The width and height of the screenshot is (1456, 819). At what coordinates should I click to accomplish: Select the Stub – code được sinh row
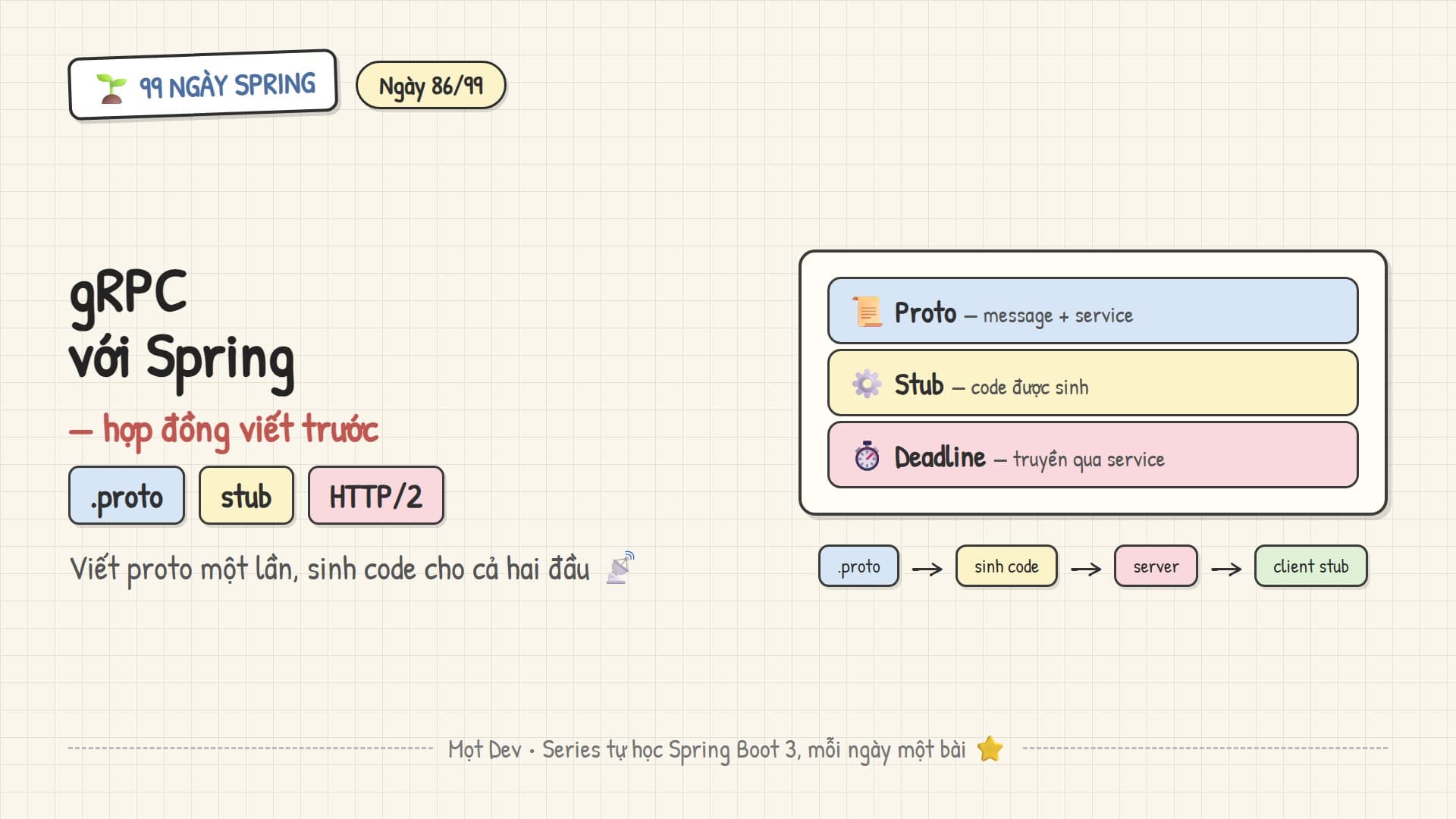tap(1093, 382)
